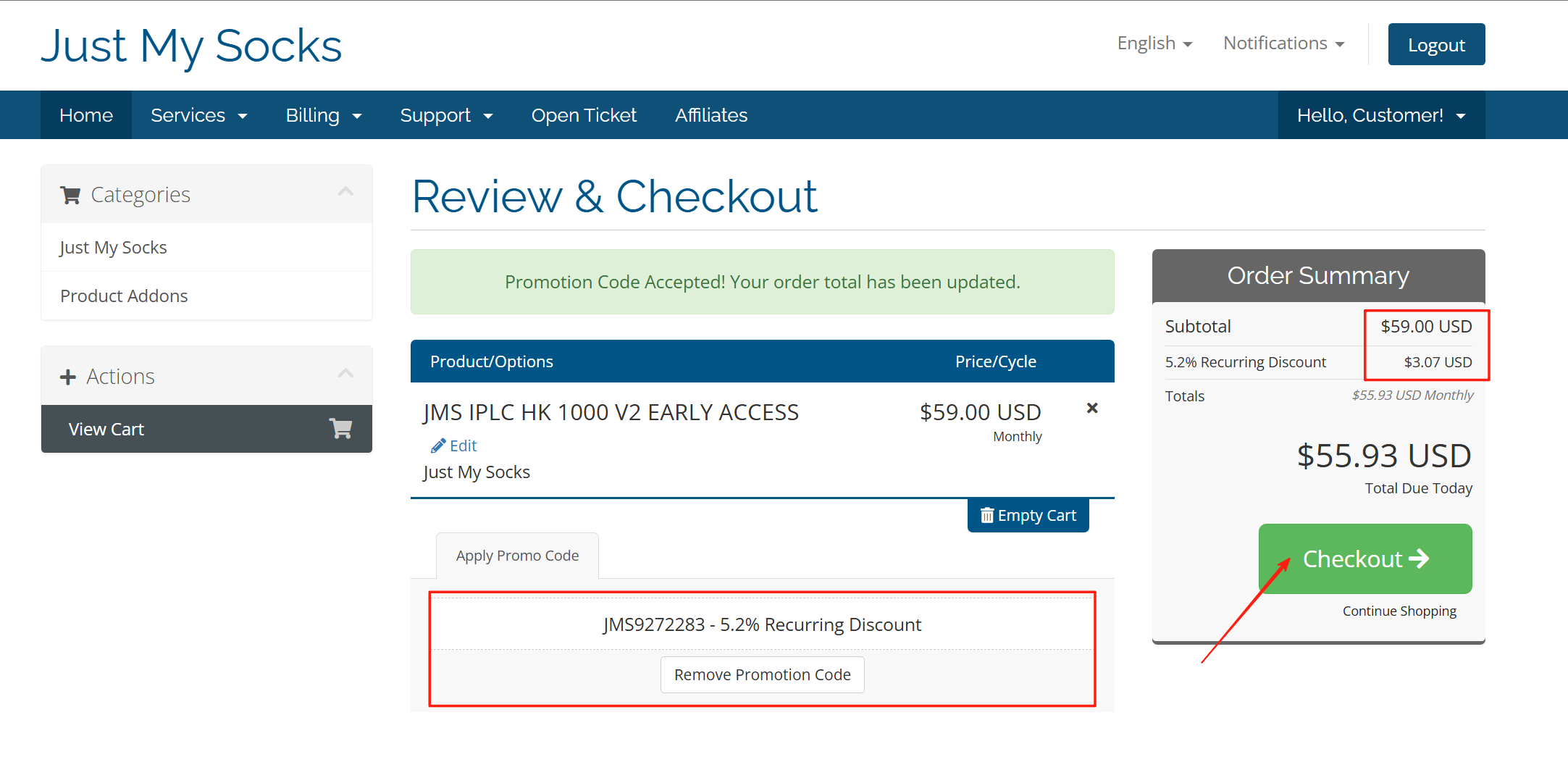The image size is (1568, 757).
Task: Click the pencil icon next to Edit
Action: click(x=437, y=446)
